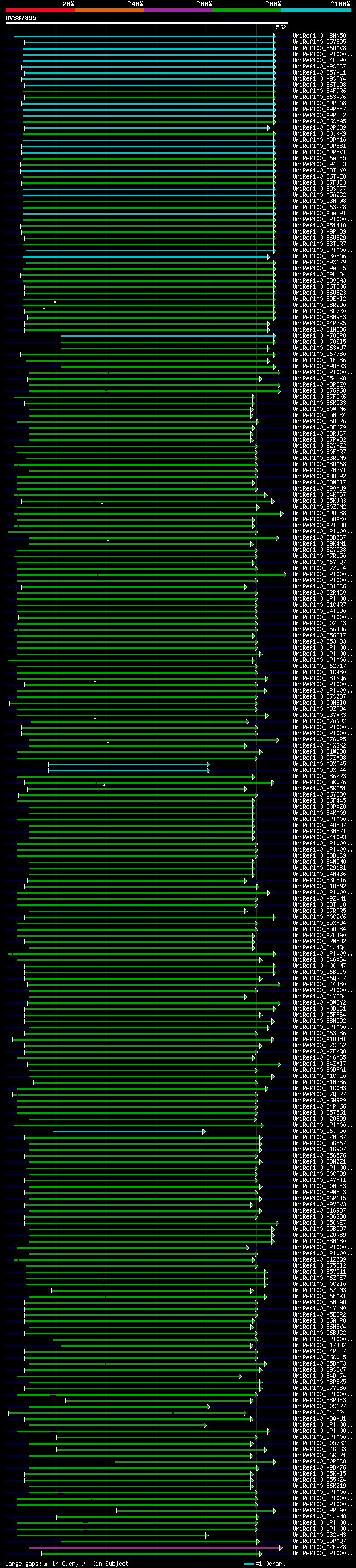Viewport: 356px width, 1568px height.
Task: Click the cyan alignment bar for UniRef100_A8HN50
Action: pos(145,36)
